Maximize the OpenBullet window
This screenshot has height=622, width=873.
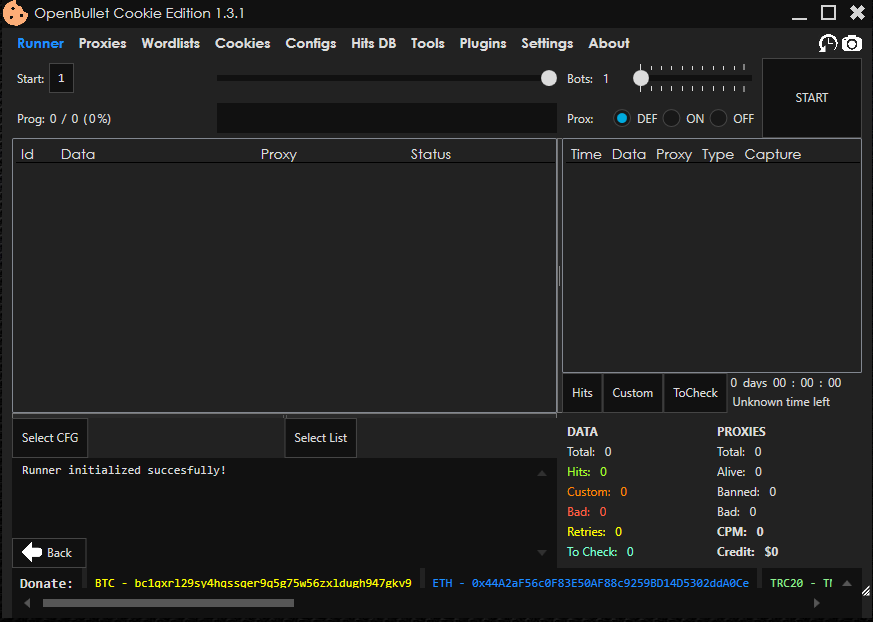click(828, 12)
